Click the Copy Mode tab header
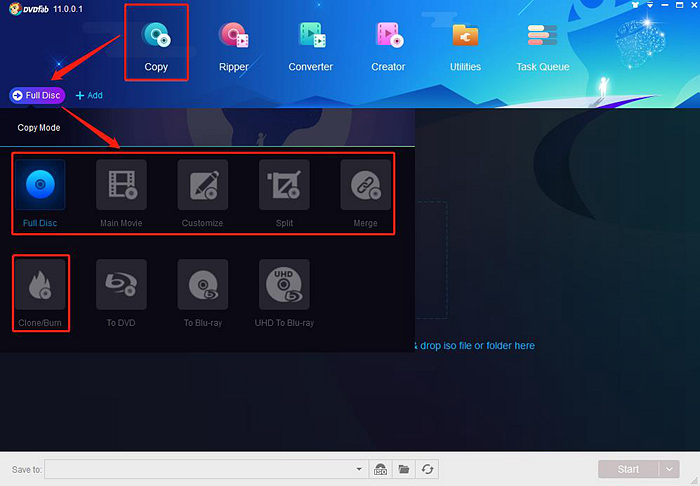Image resolution: width=700 pixels, height=486 pixels. 39,128
